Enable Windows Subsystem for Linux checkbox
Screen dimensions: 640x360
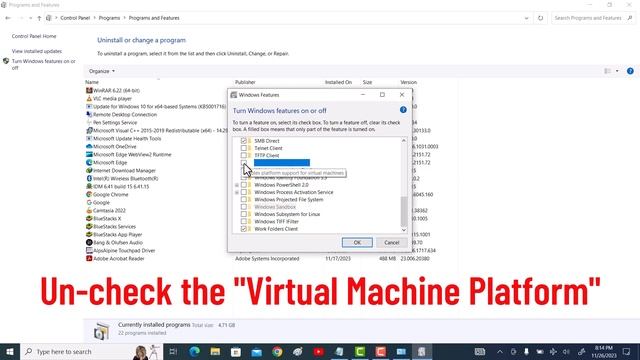[244, 214]
